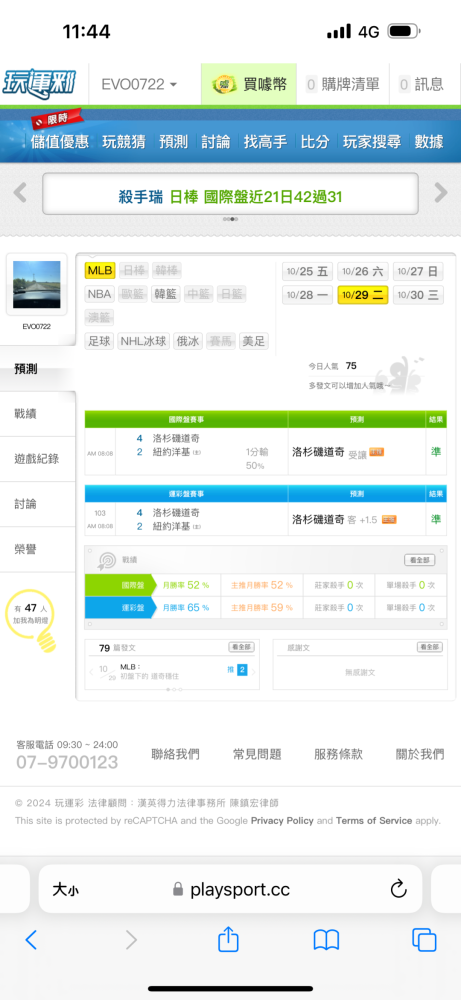Click the previous banner arrow
This screenshot has width=461, height=1000.
pos(20,193)
